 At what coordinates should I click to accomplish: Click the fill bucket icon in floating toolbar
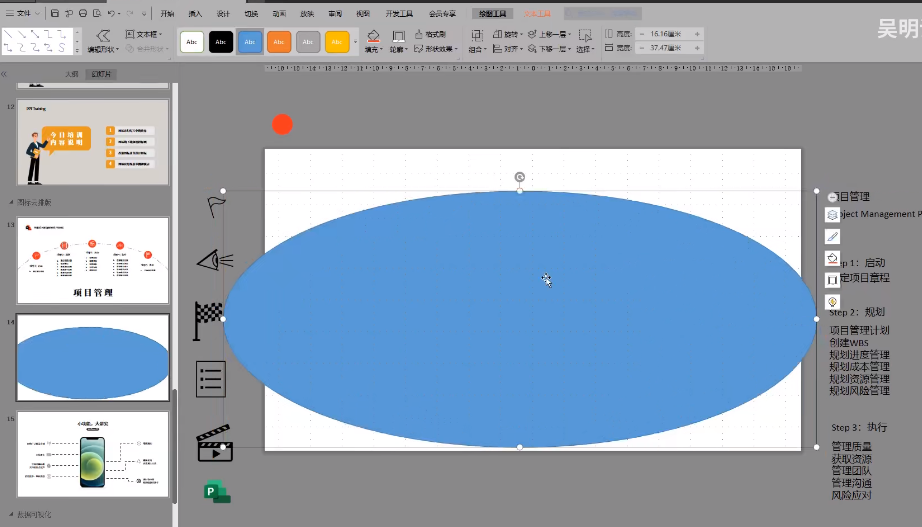coord(832,258)
